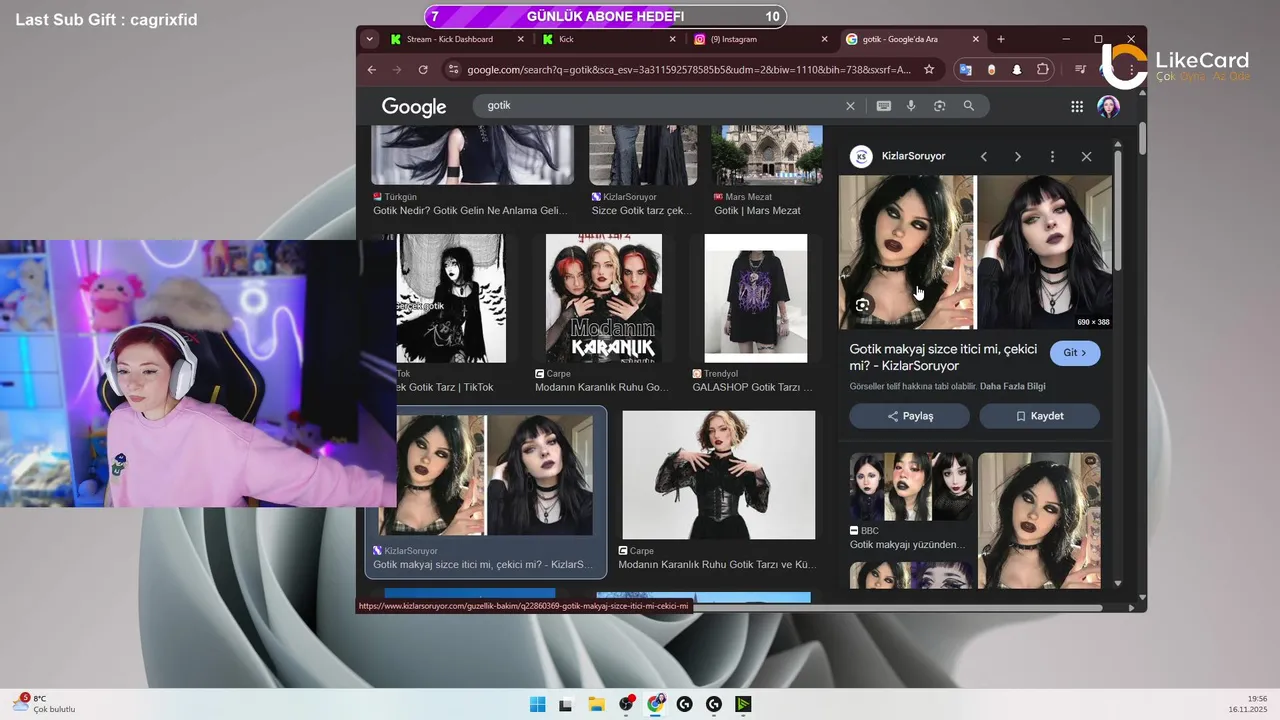Show previous image in the preview panel
Image resolution: width=1280 pixels, height=720 pixels.
tap(984, 157)
